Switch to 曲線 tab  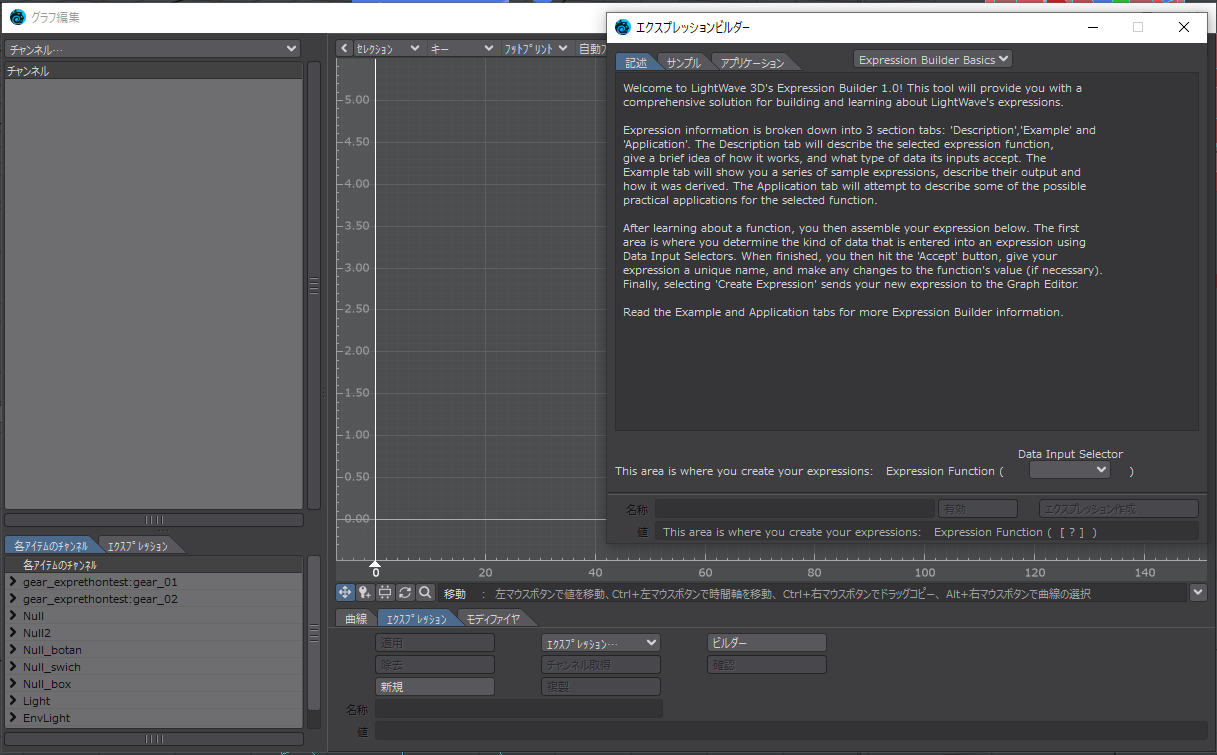coord(355,619)
